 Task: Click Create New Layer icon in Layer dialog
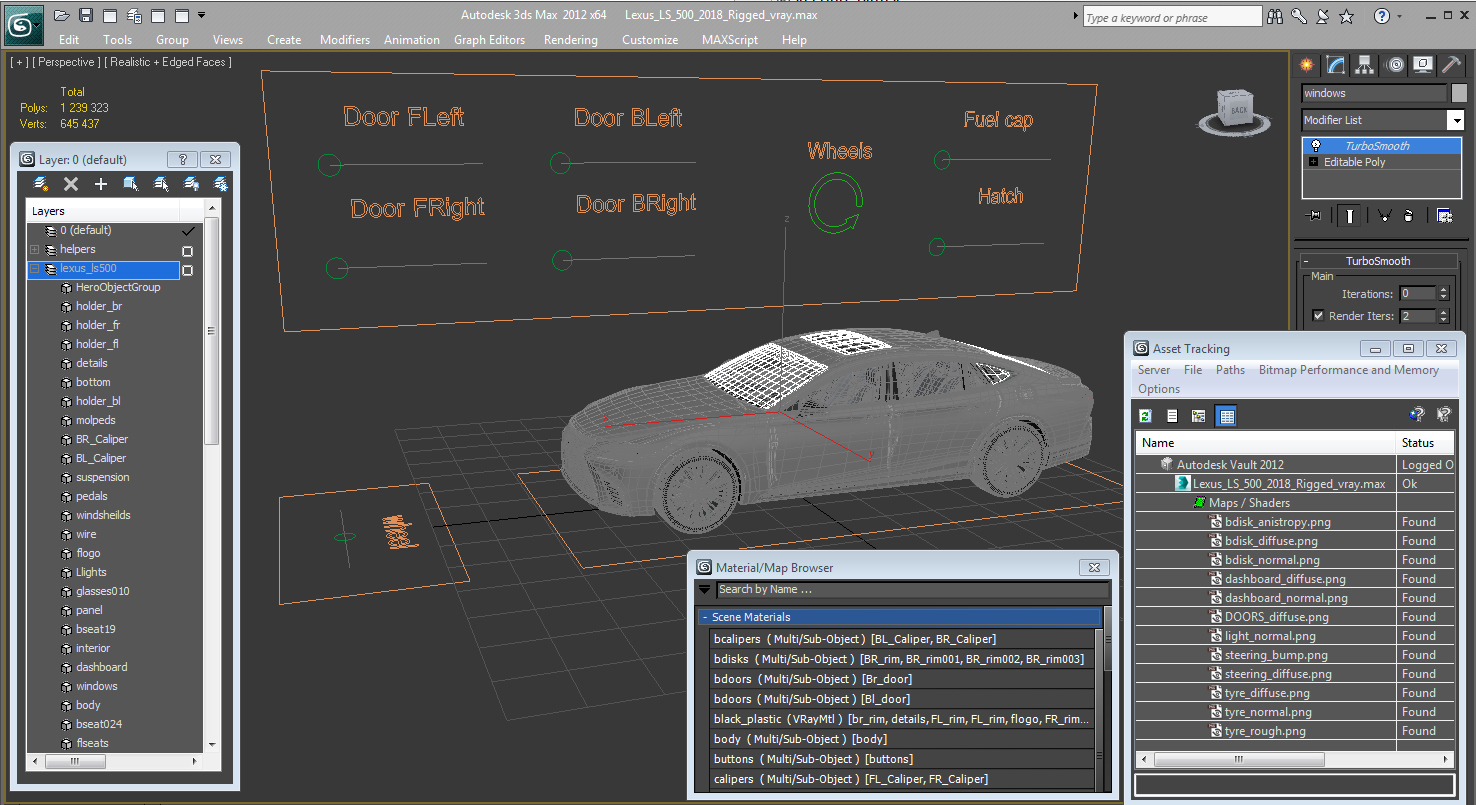(41, 184)
